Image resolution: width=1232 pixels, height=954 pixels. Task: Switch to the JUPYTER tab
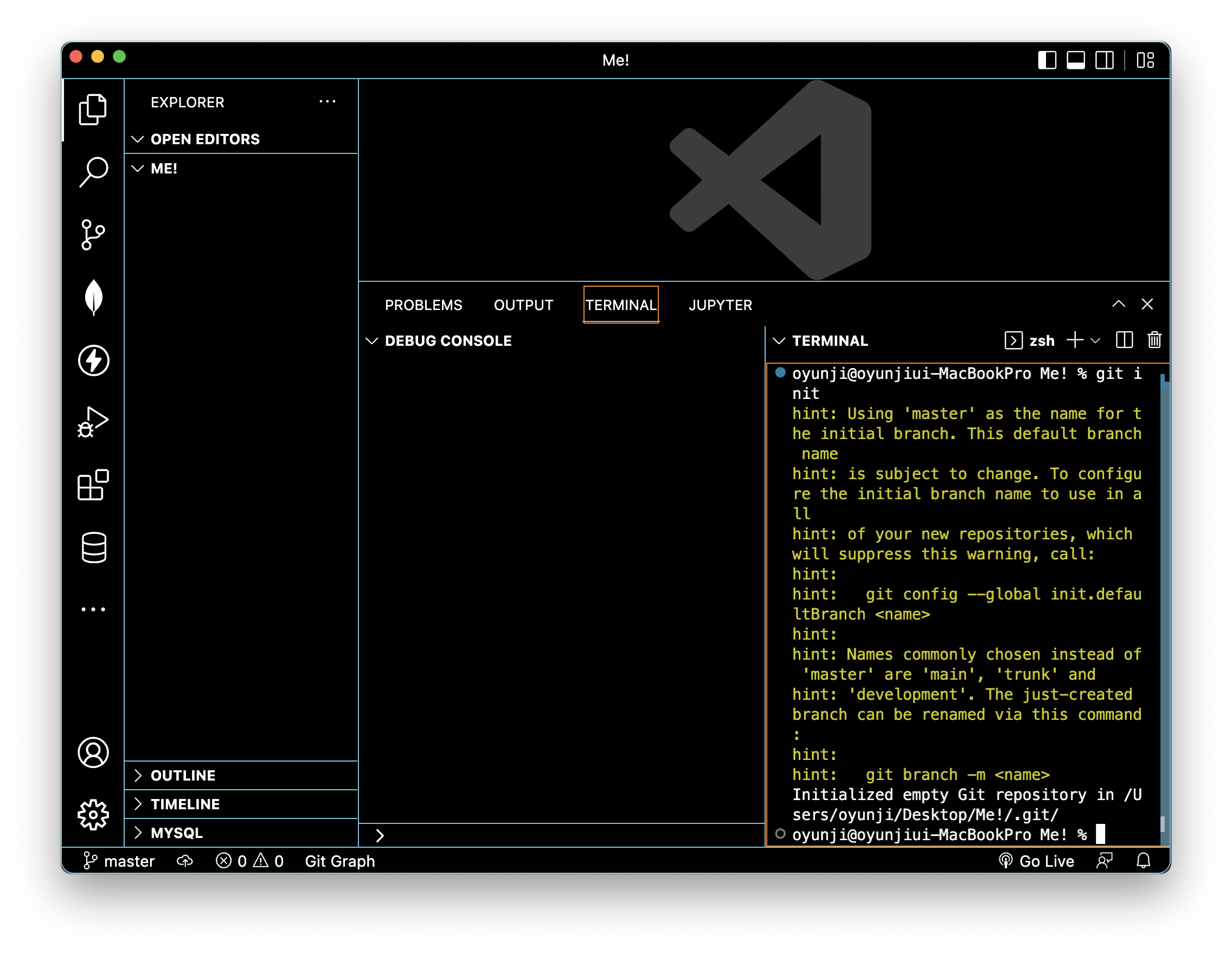point(720,305)
